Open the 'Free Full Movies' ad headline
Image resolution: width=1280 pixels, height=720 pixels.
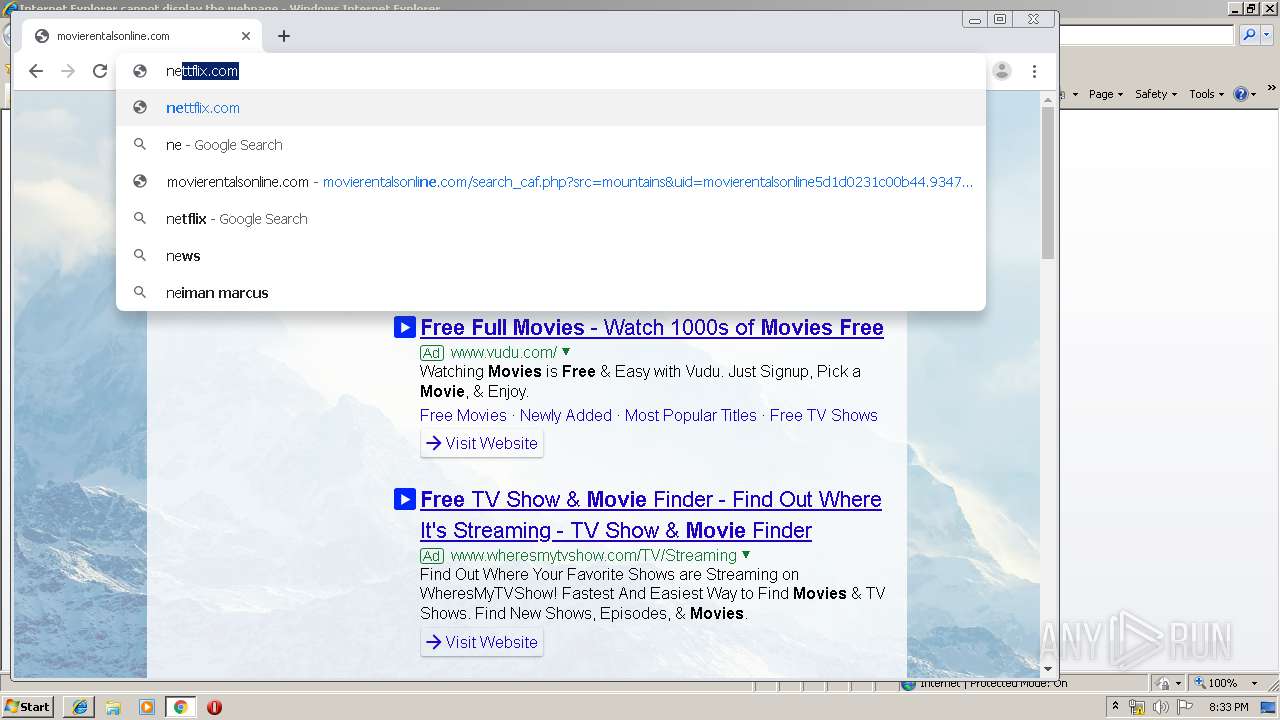click(652, 328)
